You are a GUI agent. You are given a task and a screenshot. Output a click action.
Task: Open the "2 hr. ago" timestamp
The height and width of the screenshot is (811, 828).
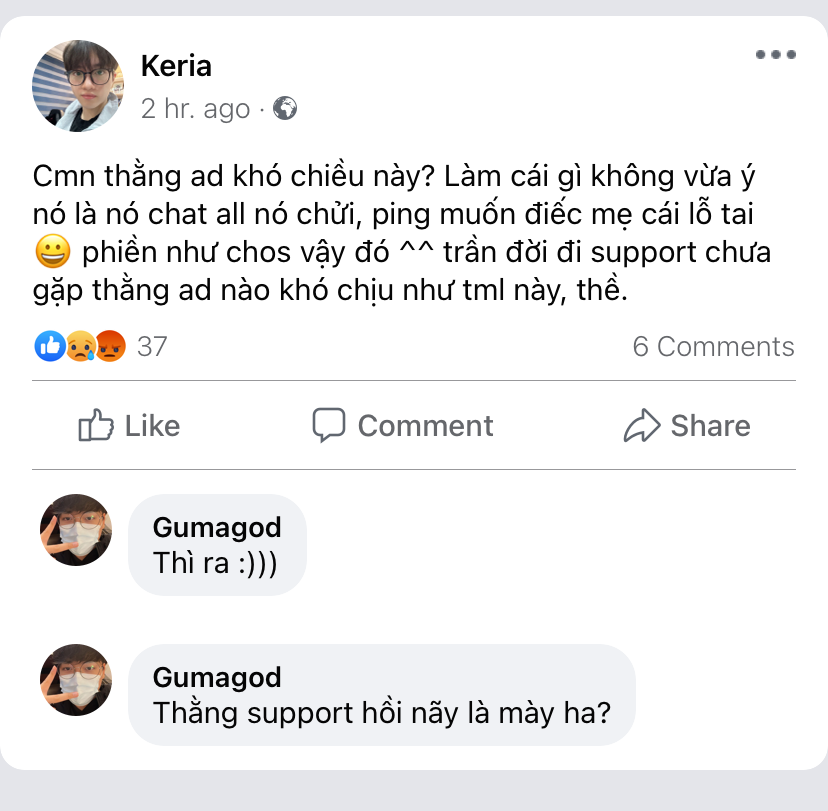195,108
